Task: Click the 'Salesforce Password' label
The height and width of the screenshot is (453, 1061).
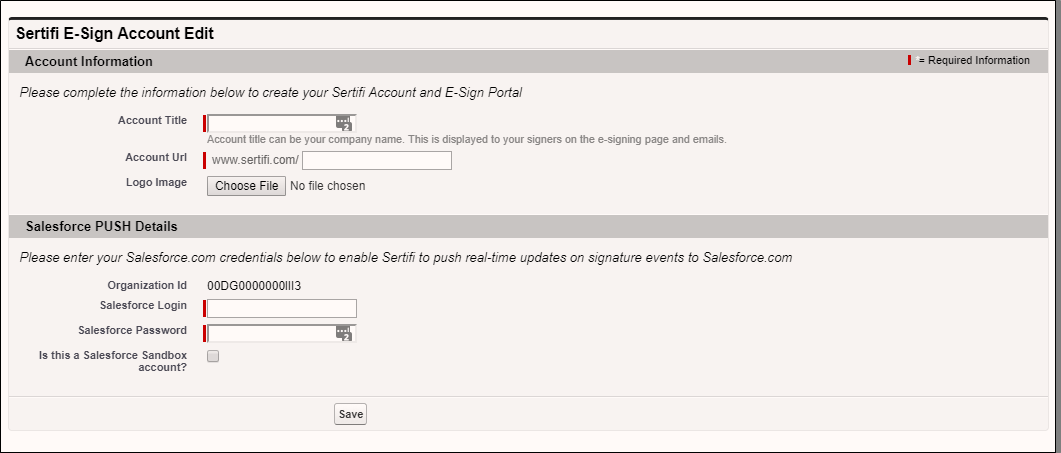Action: point(133,330)
